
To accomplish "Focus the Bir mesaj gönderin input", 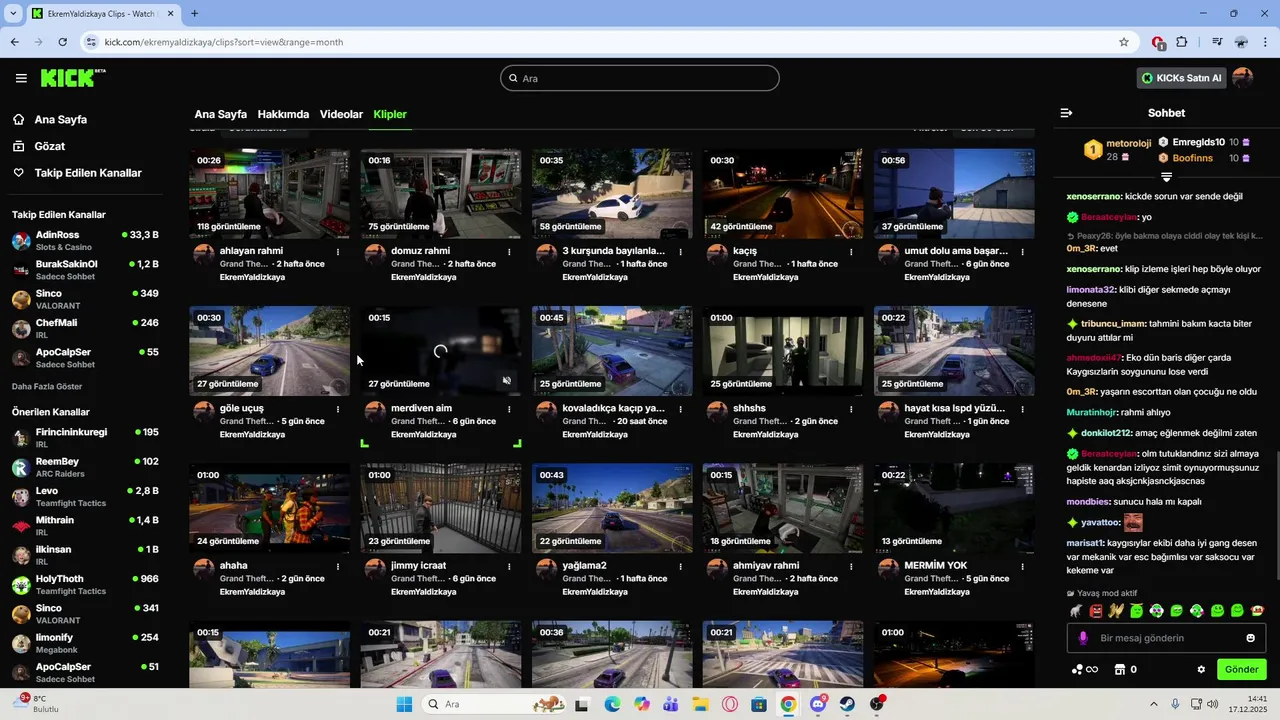I will click(1165, 638).
